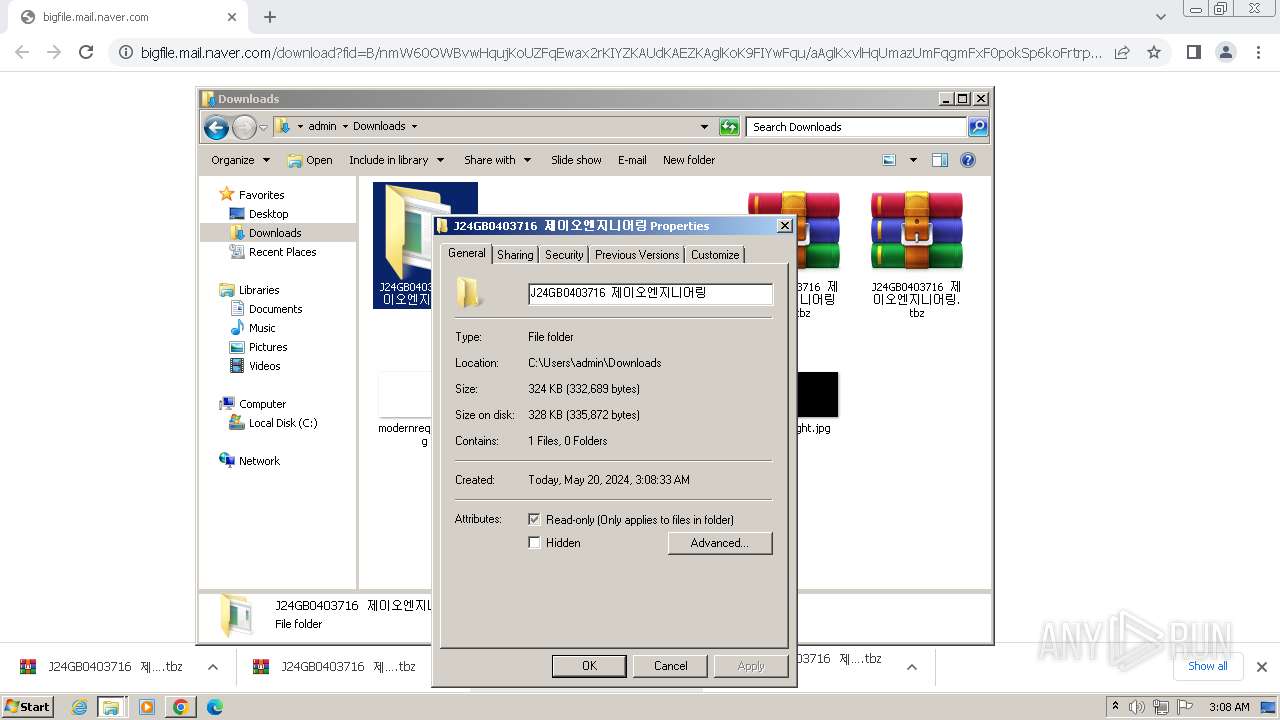Open Pictures library in navigation pane
The width and height of the screenshot is (1280, 720).
pyautogui.click(x=268, y=347)
